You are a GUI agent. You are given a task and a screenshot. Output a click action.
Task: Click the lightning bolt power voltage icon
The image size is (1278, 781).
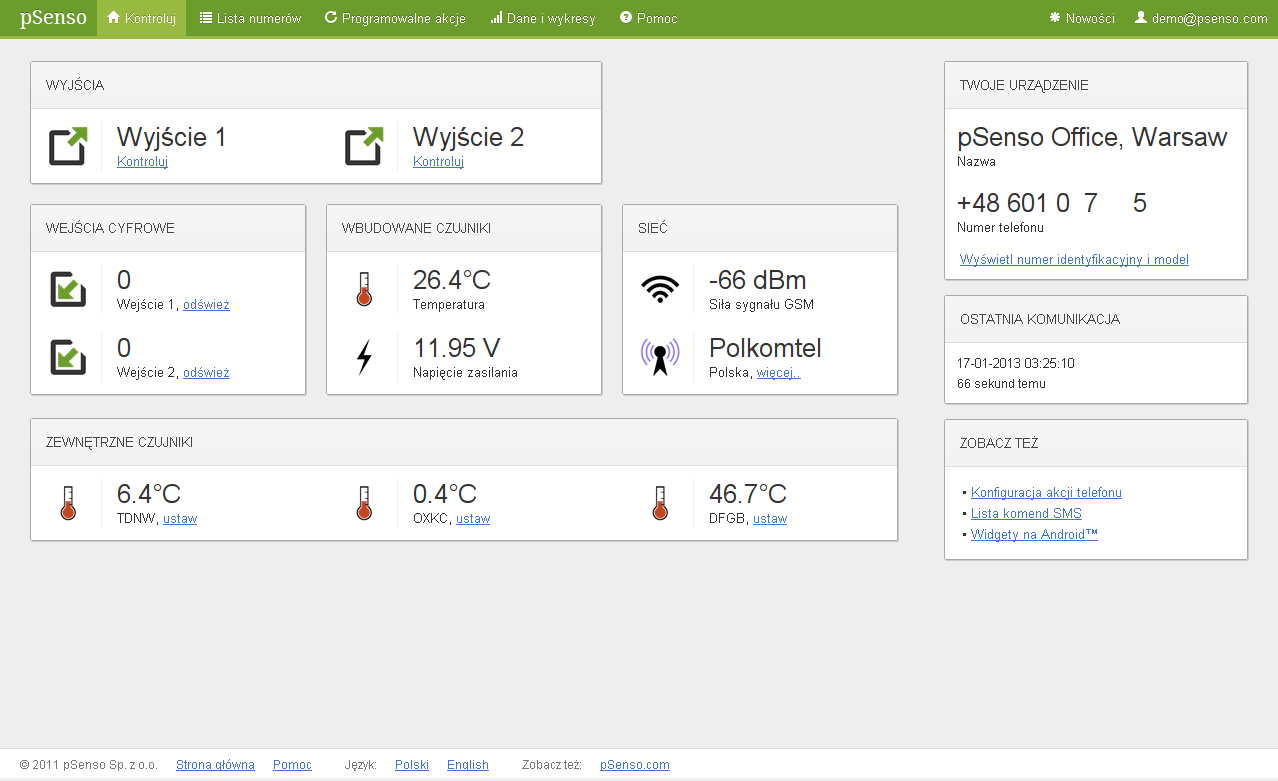[x=364, y=357]
